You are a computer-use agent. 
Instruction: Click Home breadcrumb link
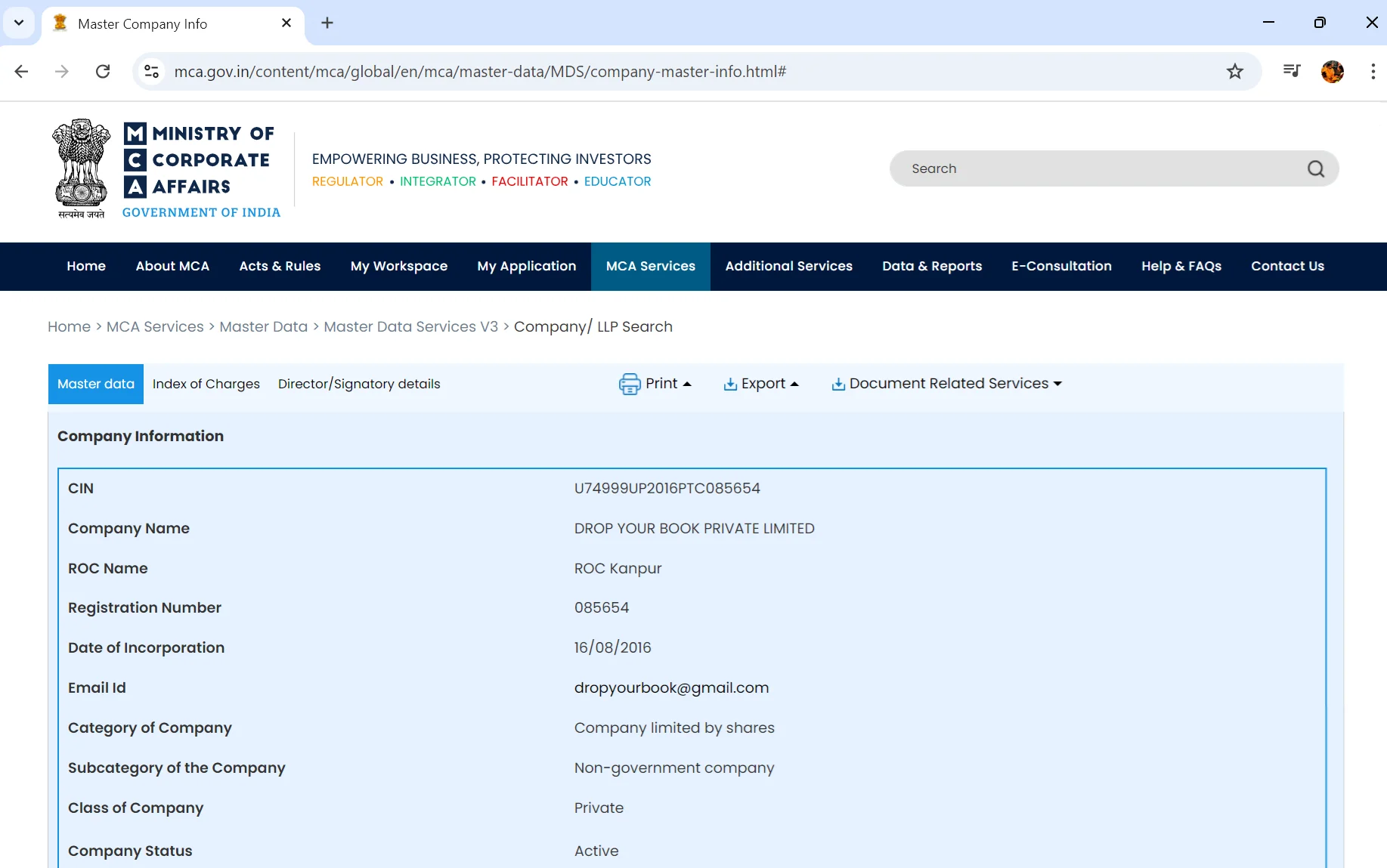pos(69,326)
